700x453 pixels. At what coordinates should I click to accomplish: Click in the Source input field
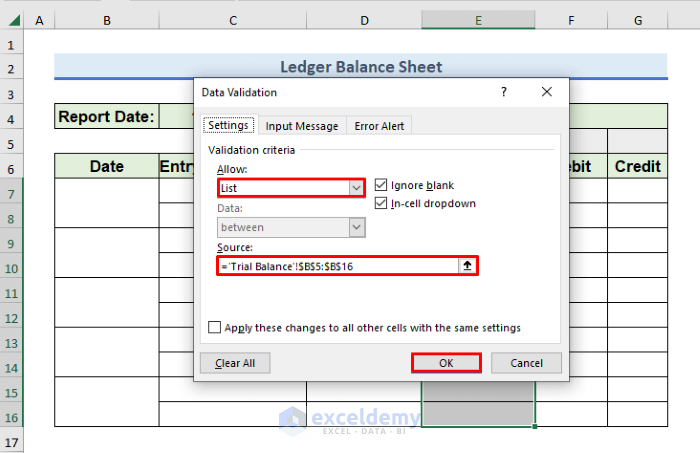(338, 266)
